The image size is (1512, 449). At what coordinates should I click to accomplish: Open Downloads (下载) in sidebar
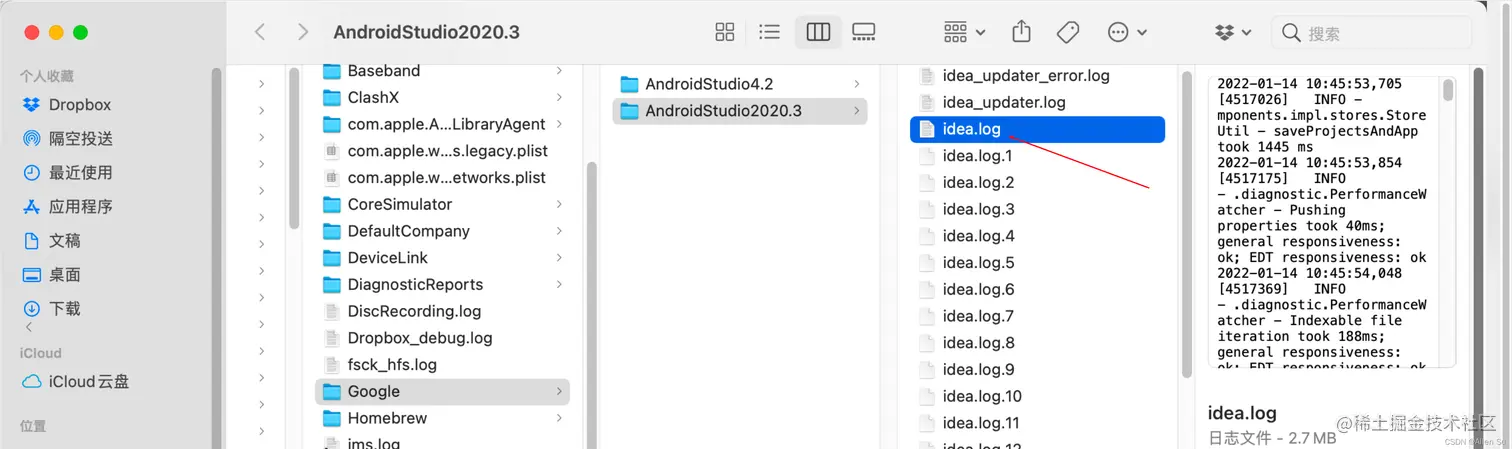click(x=51, y=309)
